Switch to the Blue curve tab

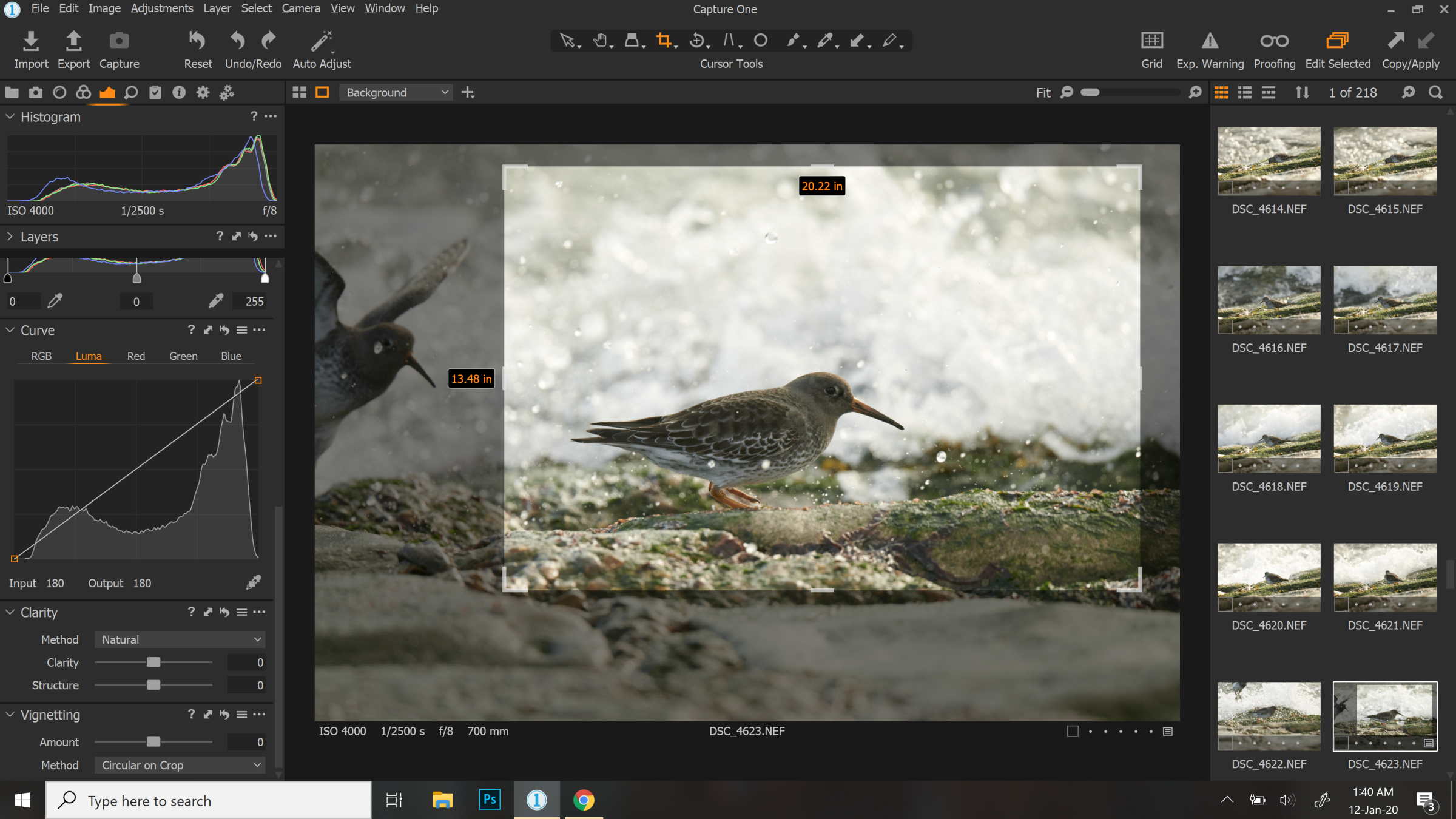[231, 356]
